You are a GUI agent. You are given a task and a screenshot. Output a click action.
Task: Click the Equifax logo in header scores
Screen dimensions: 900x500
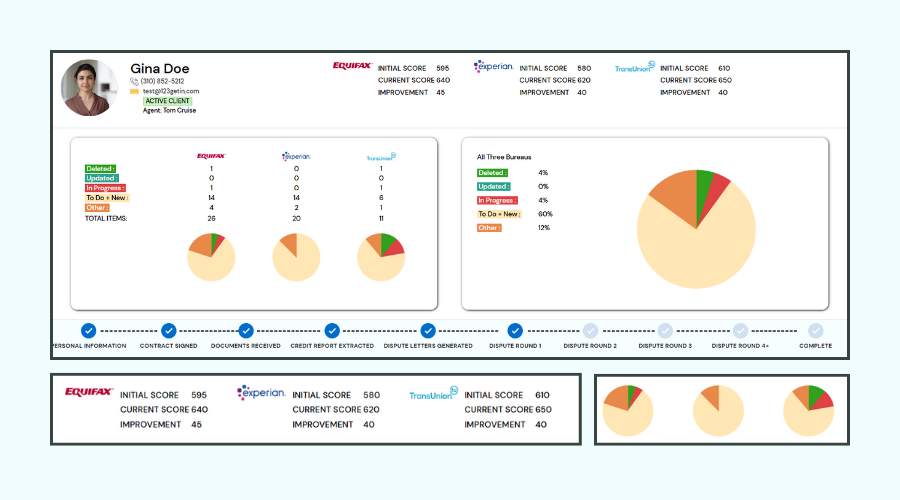click(352, 66)
